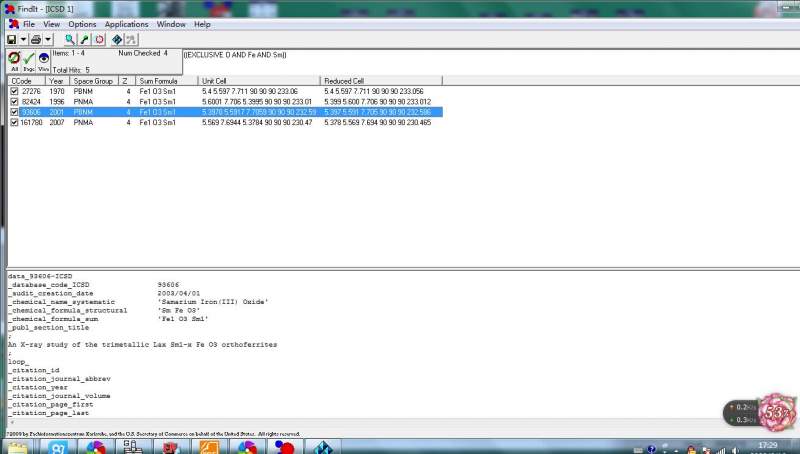Open the first colorful pinwheel taskbar app
The width and height of the screenshot is (800, 454).
(x=95, y=447)
